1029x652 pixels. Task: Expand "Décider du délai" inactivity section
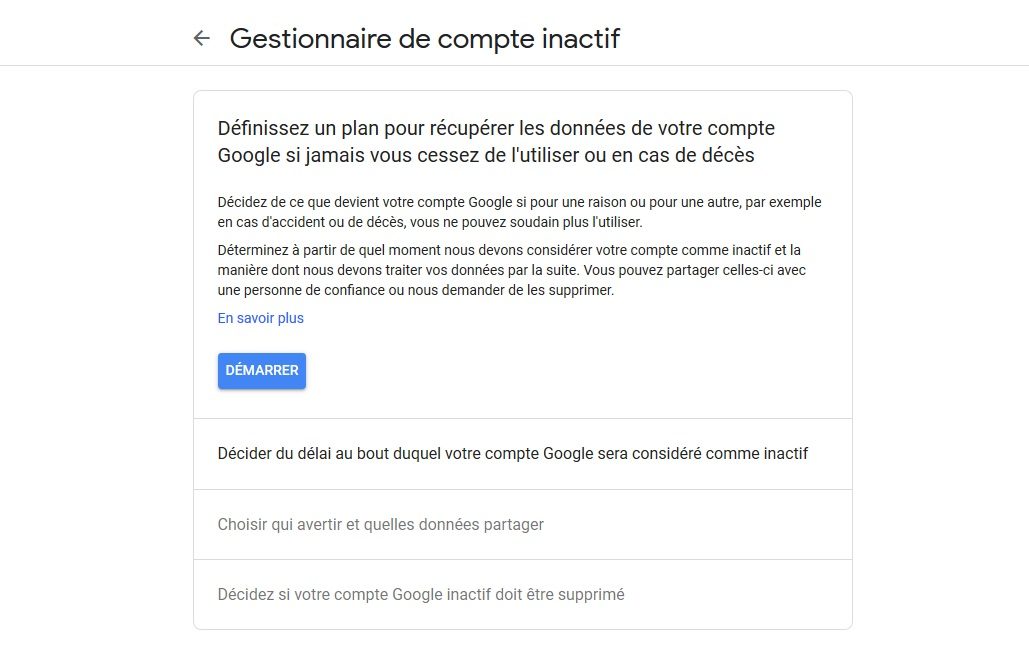pyautogui.click(x=512, y=454)
